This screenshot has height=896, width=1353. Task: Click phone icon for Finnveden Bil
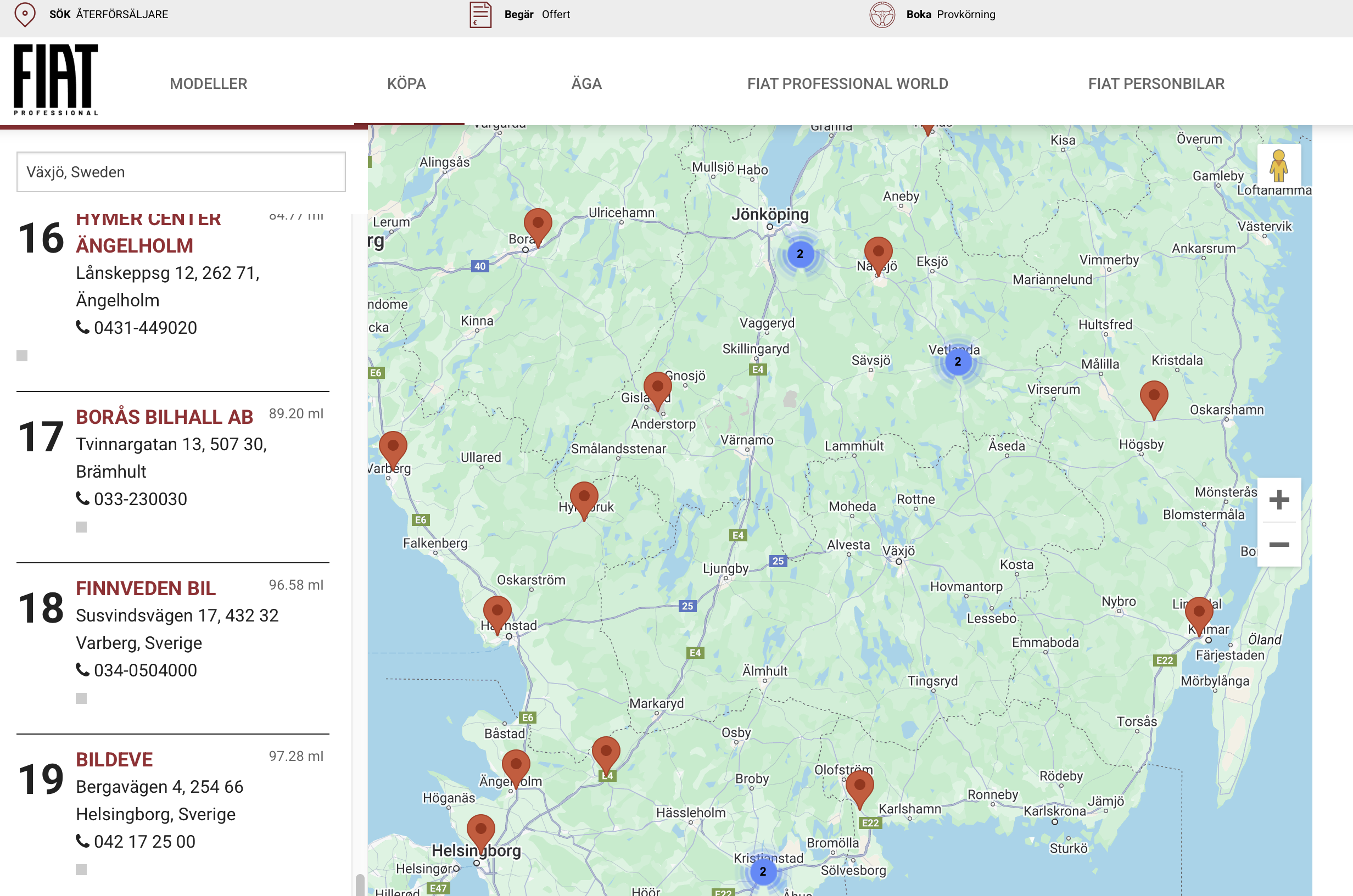click(x=83, y=670)
